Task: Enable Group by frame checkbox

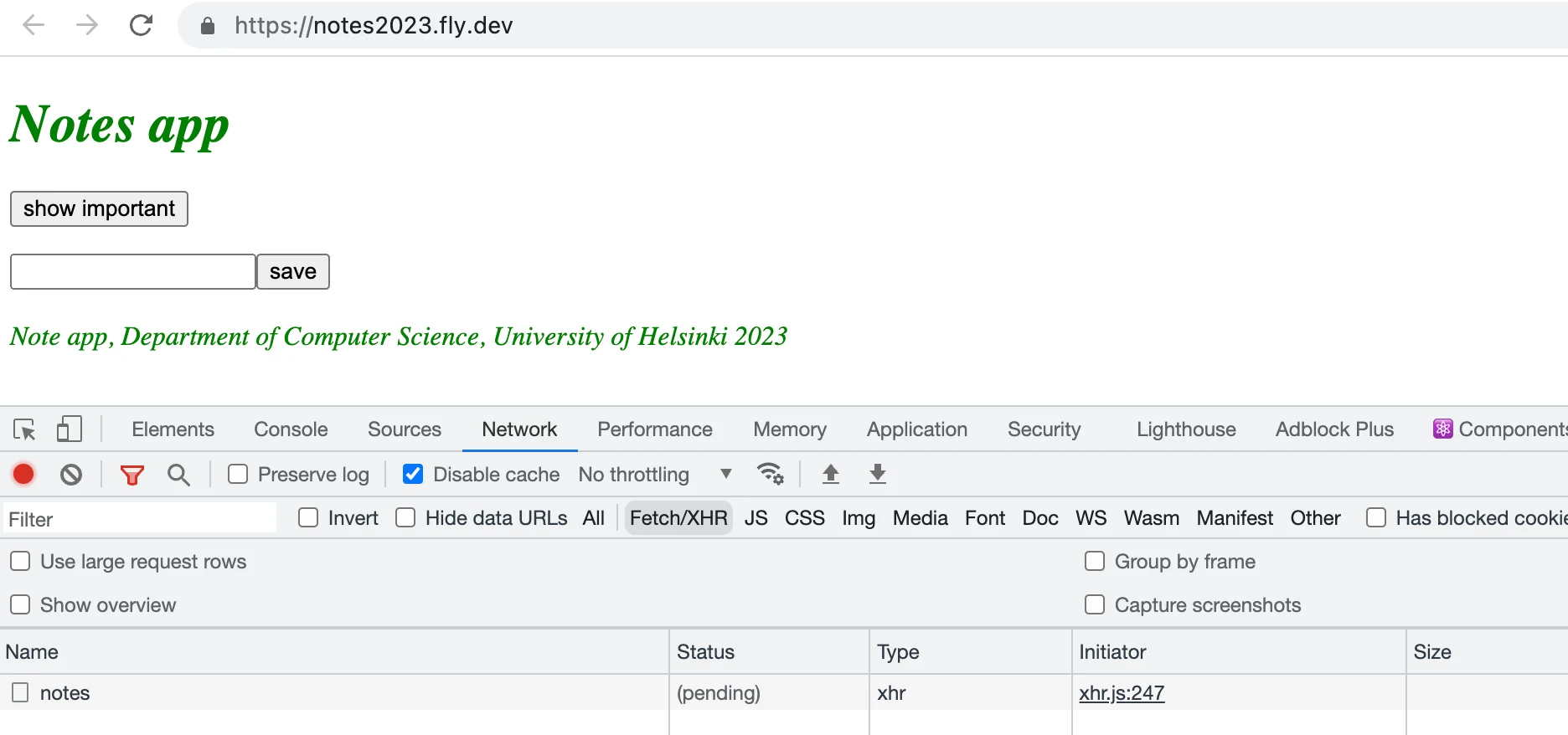Action: (1095, 561)
